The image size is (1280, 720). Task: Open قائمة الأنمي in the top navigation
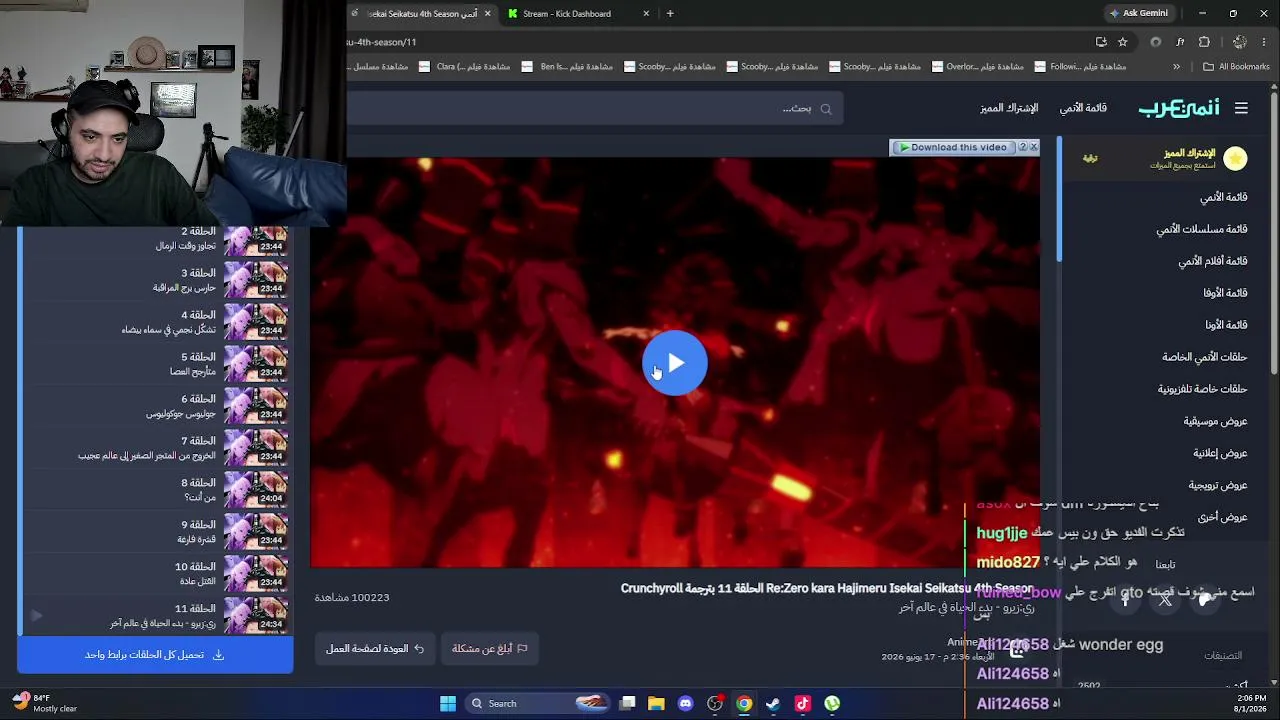1083,108
